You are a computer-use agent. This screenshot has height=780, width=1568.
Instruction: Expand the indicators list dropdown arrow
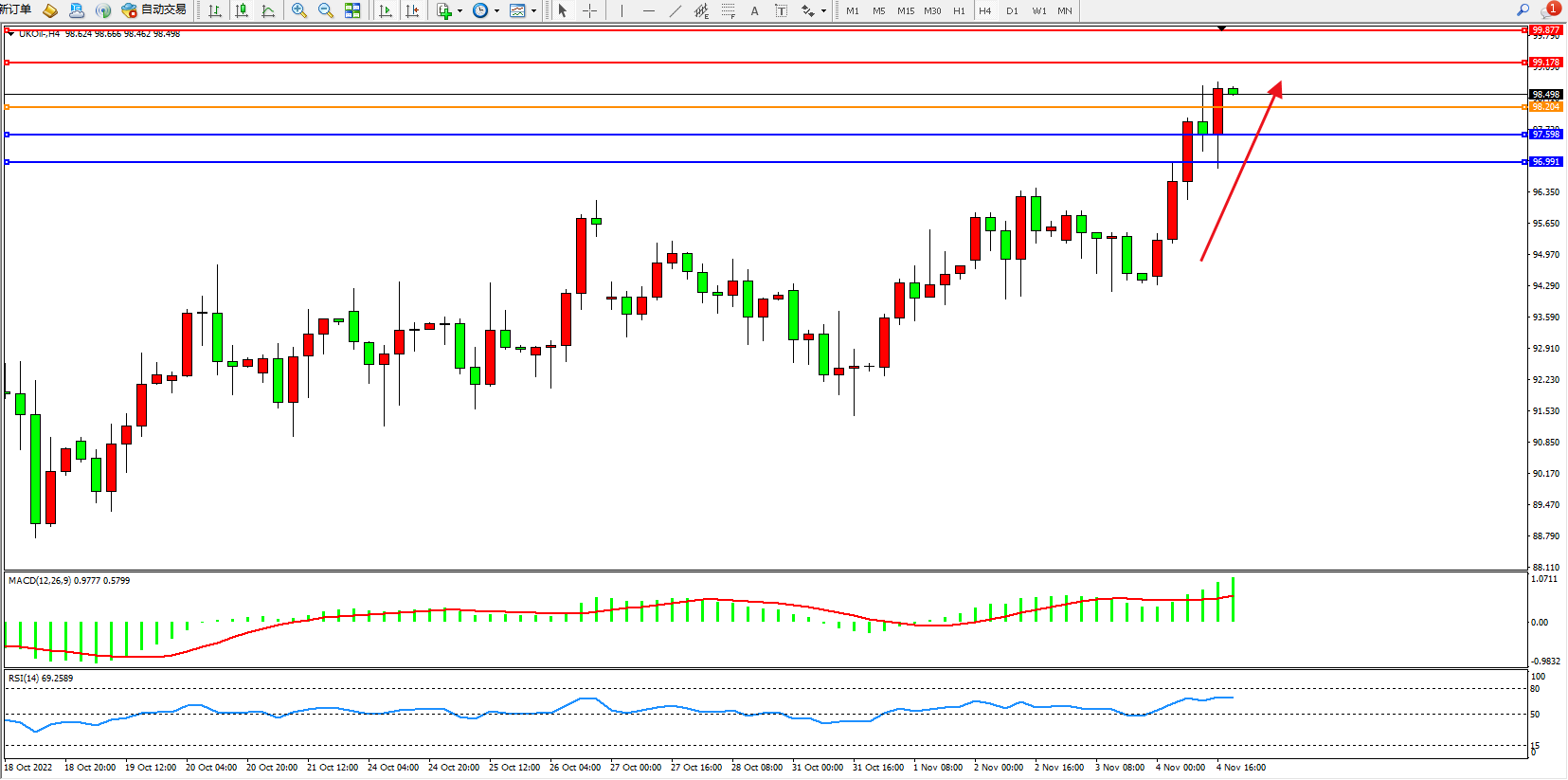tap(460, 11)
